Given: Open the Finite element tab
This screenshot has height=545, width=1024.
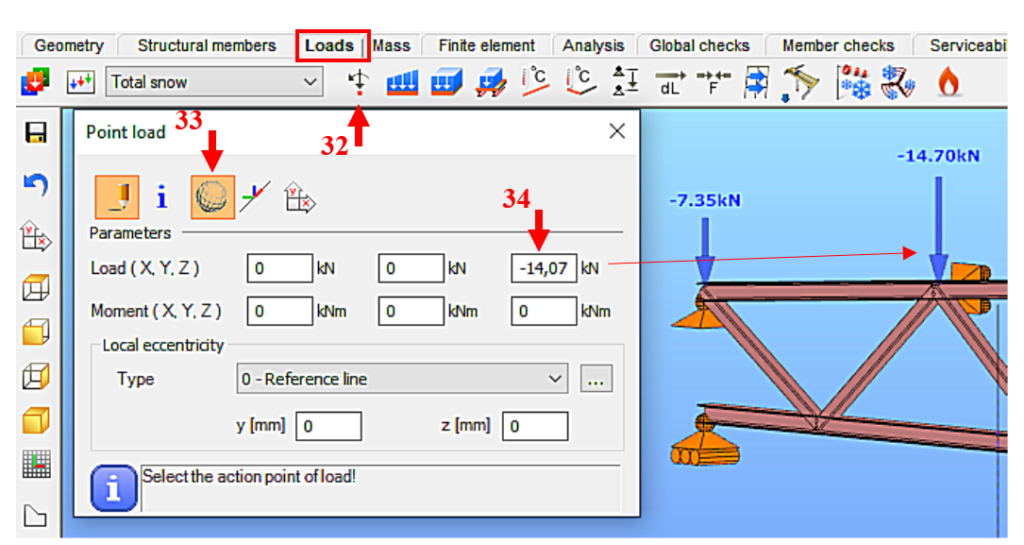Looking at the screenshot, I should [x=487, y=46].
